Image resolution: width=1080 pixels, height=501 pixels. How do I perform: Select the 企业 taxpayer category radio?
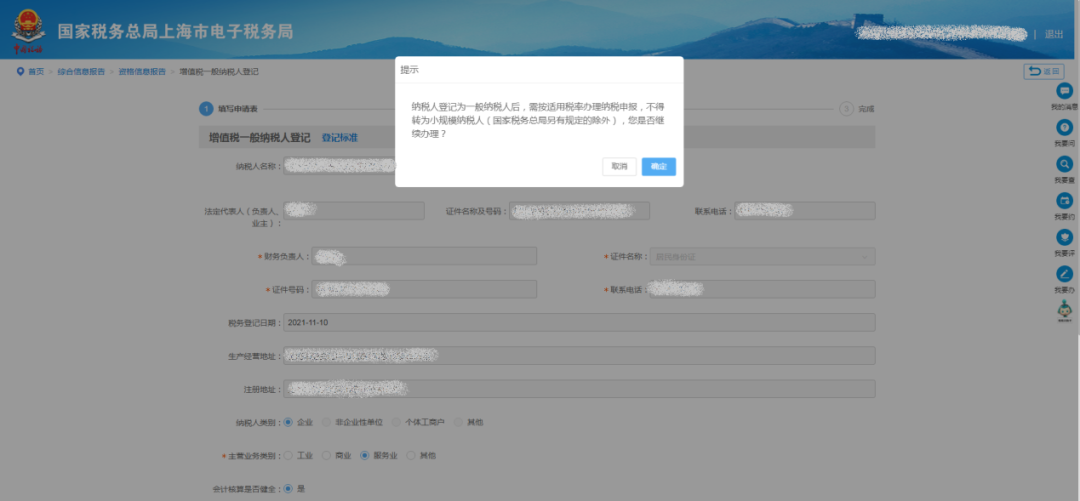(x=290, y=422)
